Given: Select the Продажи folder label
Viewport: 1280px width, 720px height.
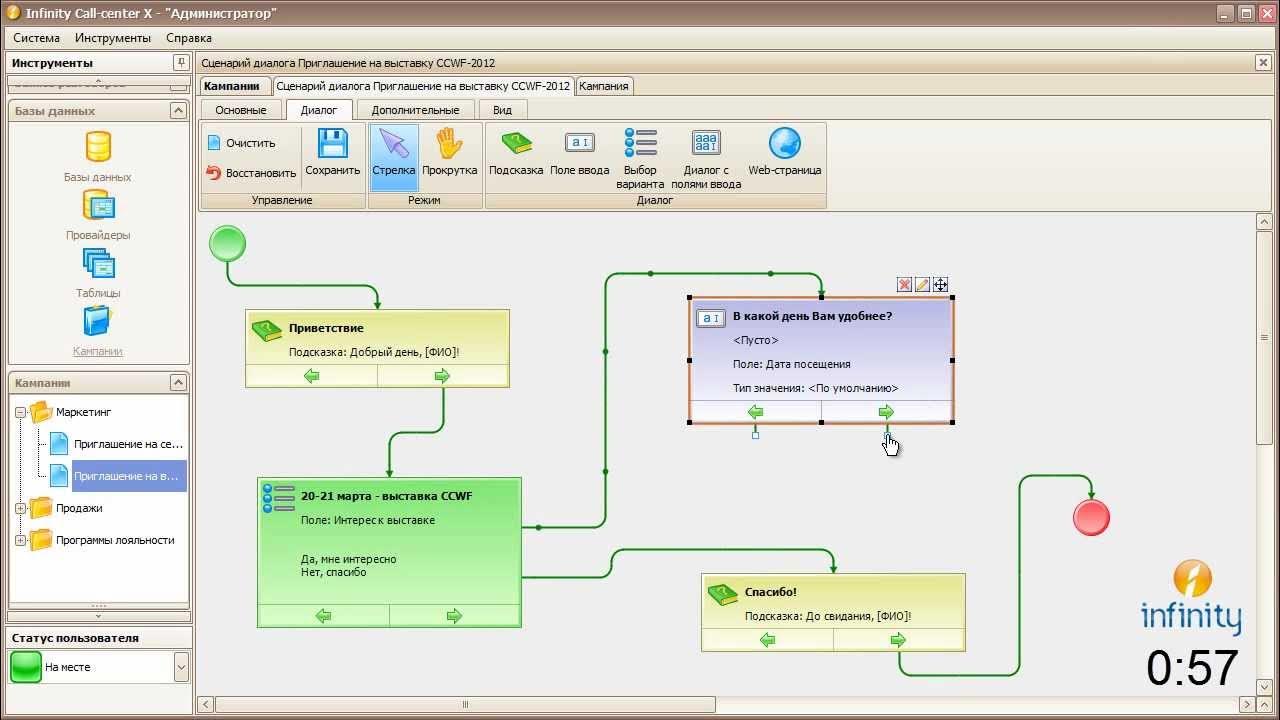Looking at the screenshot, I should pos(79,508).
